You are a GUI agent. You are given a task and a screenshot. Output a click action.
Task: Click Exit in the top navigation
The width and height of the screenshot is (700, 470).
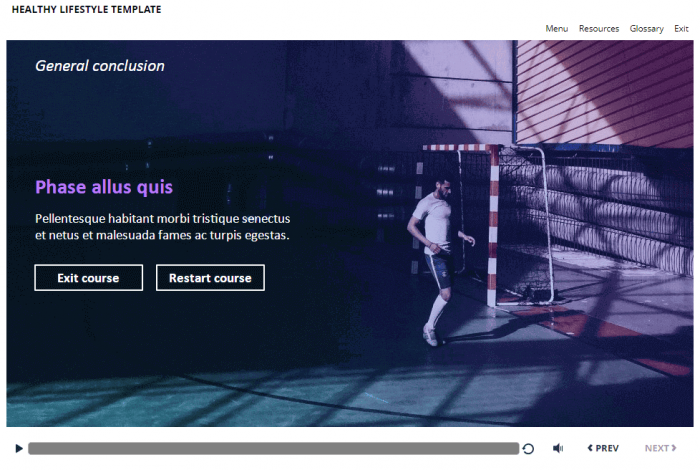point(681,29)
